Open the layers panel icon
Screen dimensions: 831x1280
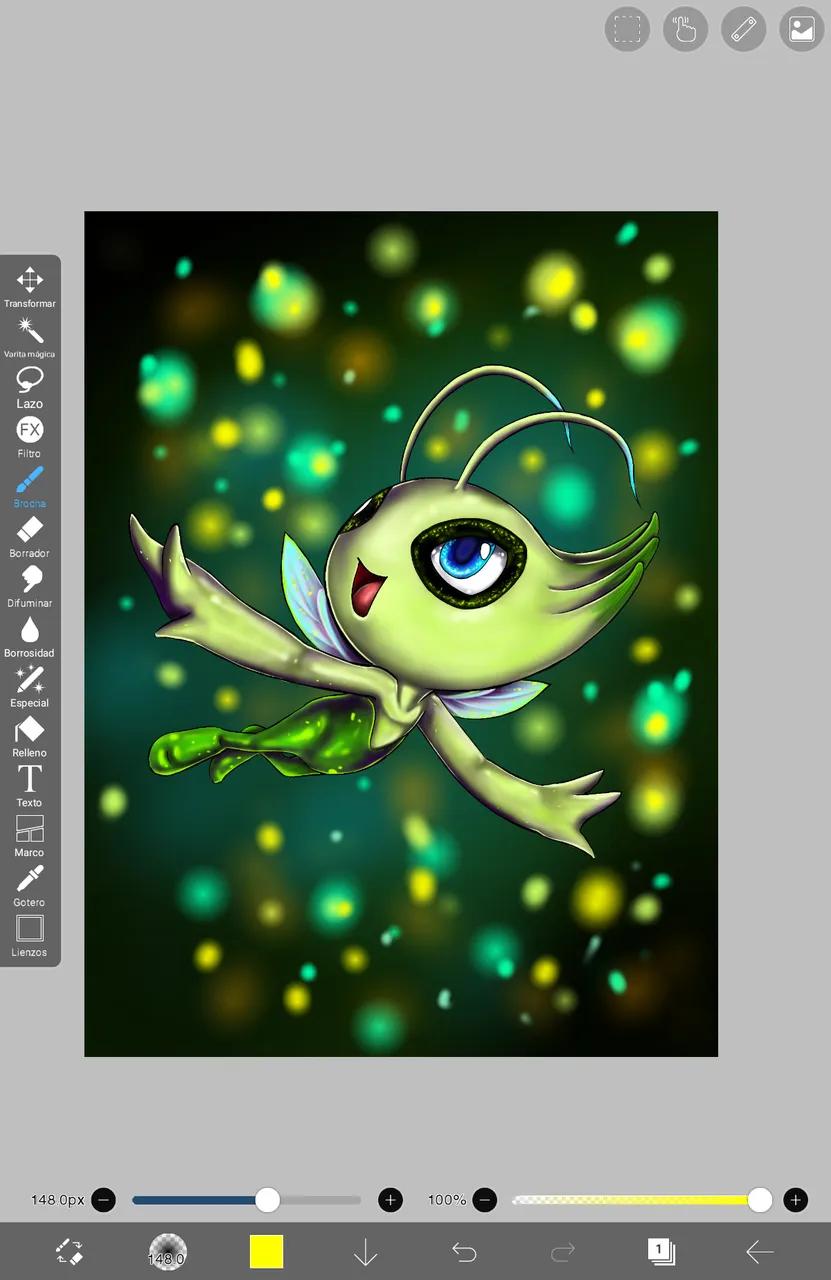[661, 1251]
